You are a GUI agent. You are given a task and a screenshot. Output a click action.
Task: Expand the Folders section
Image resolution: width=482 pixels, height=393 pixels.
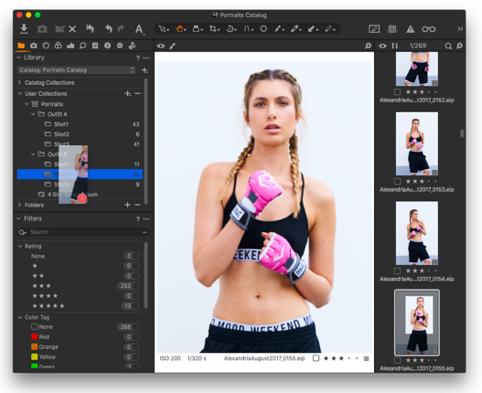tap(19, 205)
